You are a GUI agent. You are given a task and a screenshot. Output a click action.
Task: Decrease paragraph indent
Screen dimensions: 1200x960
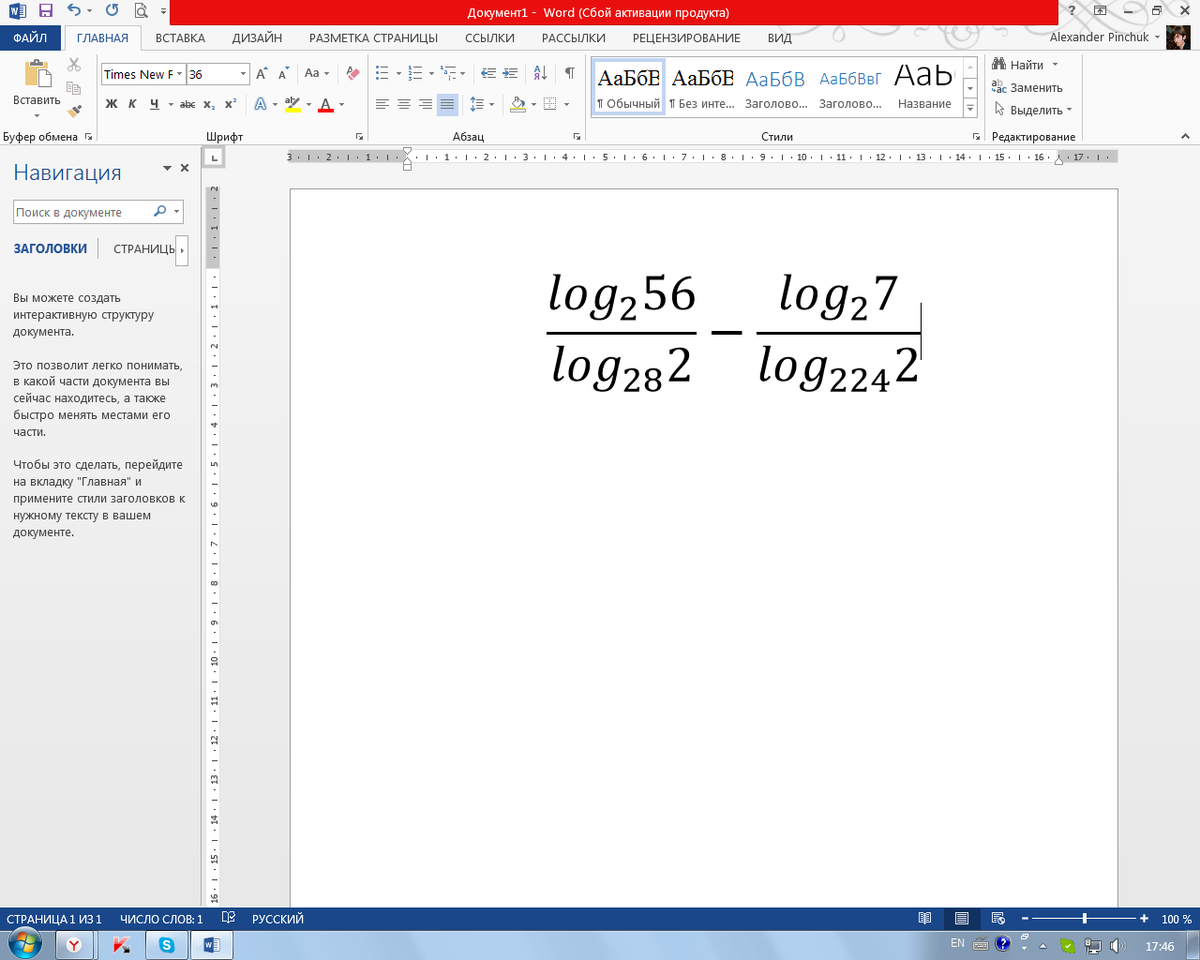[488, 74]
